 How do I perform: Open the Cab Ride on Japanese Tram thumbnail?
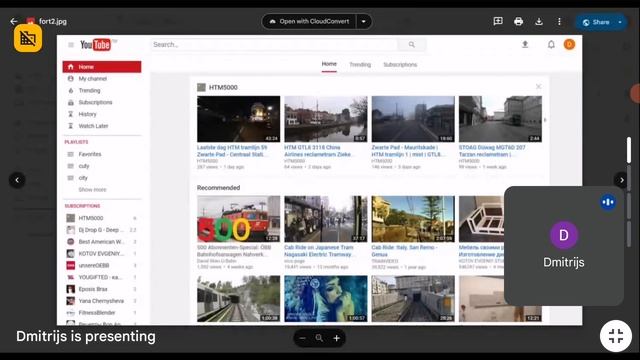click(326, 219)
